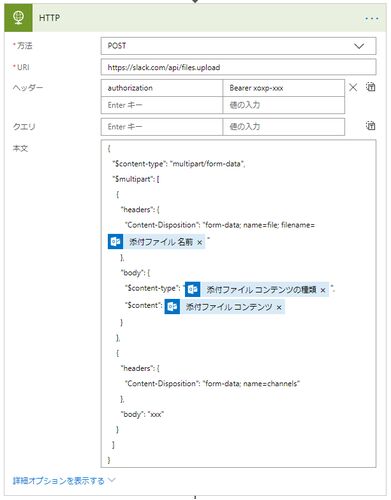Open the POST method dropdown
The width and height of the screenshot is (391, 500).
coord(238,46)
